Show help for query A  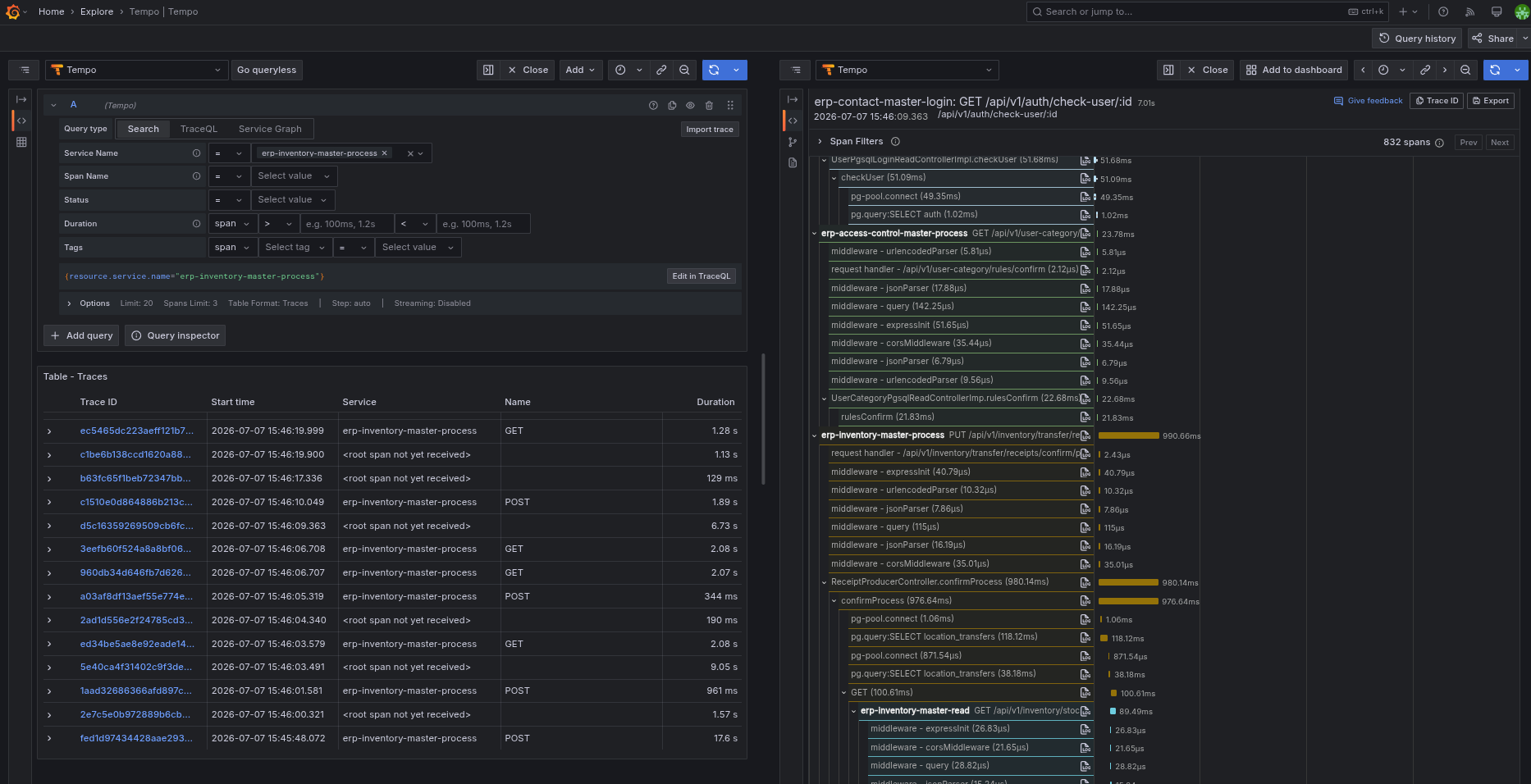coord(653,105)
